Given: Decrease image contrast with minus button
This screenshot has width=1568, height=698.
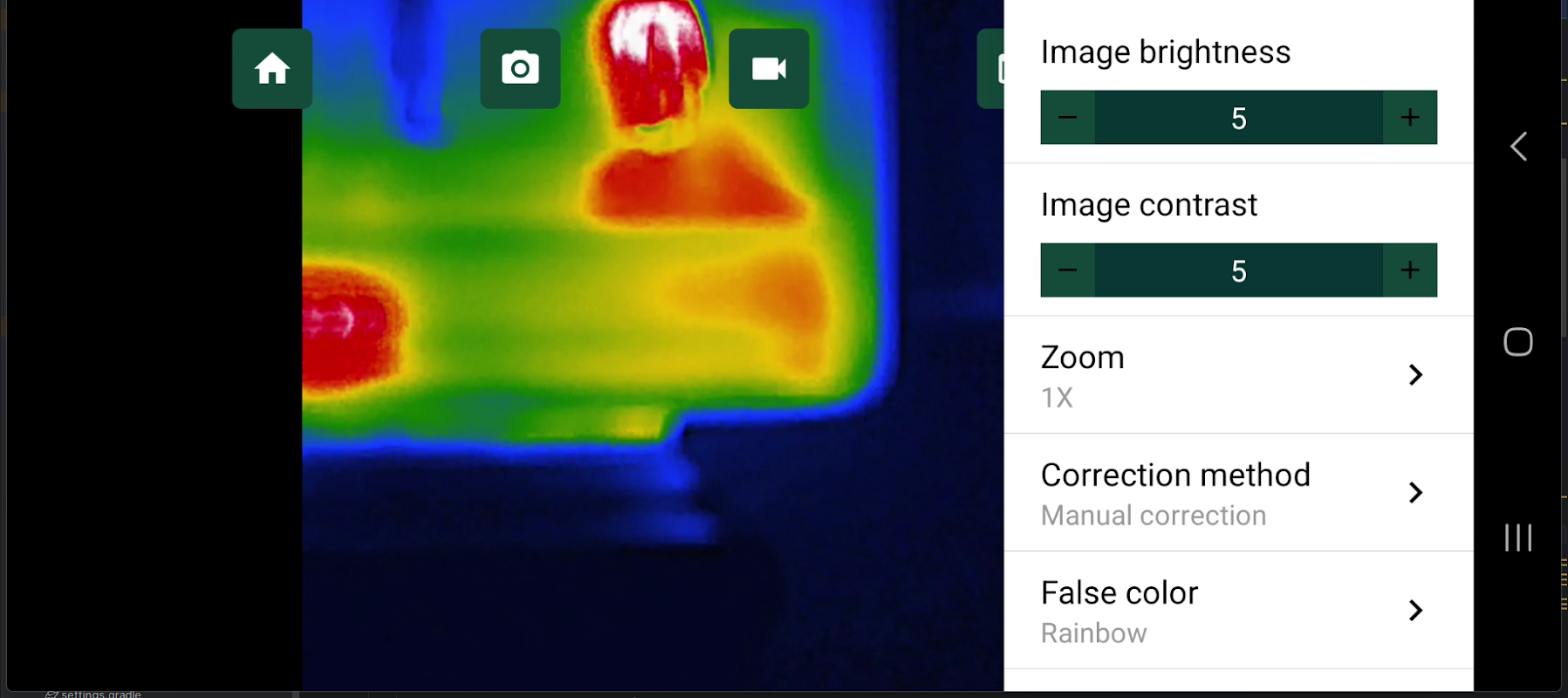Looking at the screenshot, I should [1068, 270].
